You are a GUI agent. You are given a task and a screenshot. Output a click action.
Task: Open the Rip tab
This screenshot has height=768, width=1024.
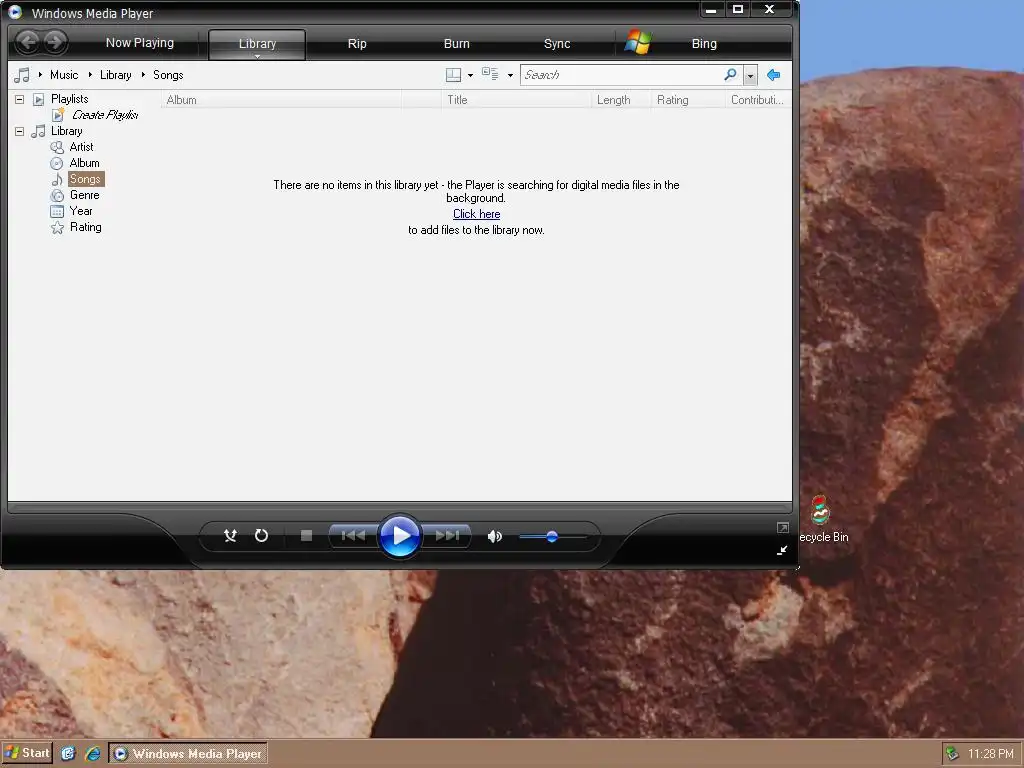click(x=357, y=44)
